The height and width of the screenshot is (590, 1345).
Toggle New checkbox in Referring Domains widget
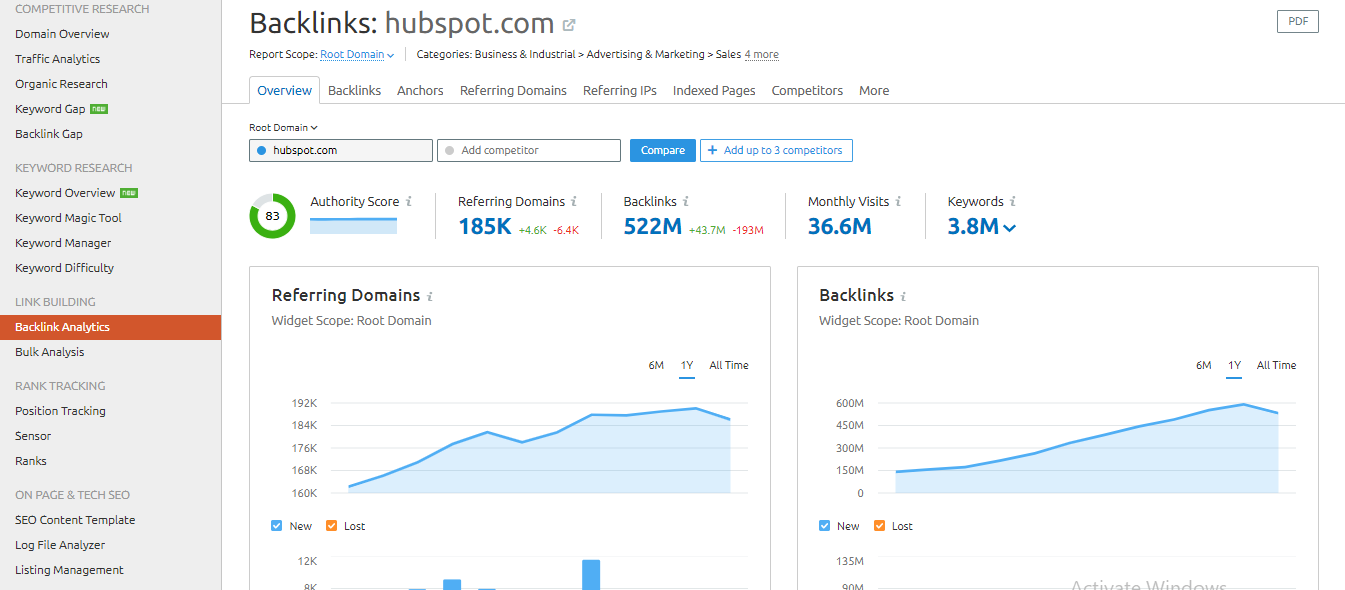(x=277, y=526)
